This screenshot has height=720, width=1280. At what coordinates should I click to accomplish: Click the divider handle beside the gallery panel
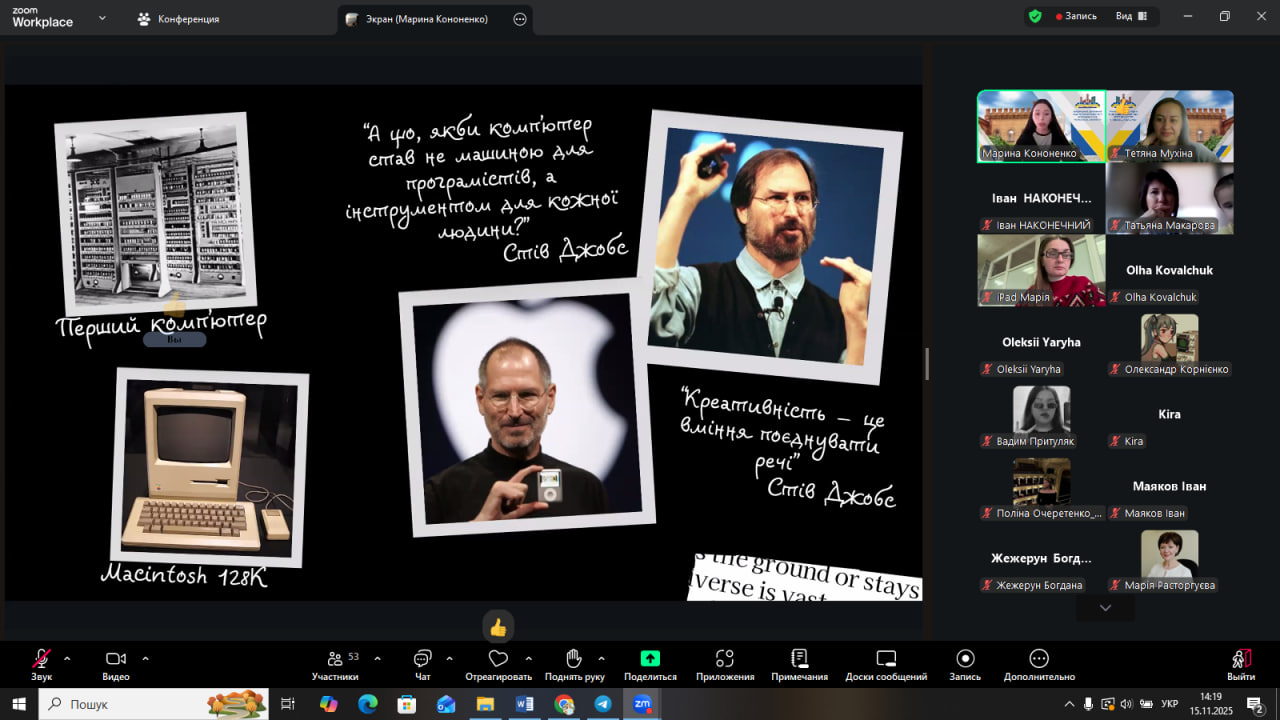point(927,364)
